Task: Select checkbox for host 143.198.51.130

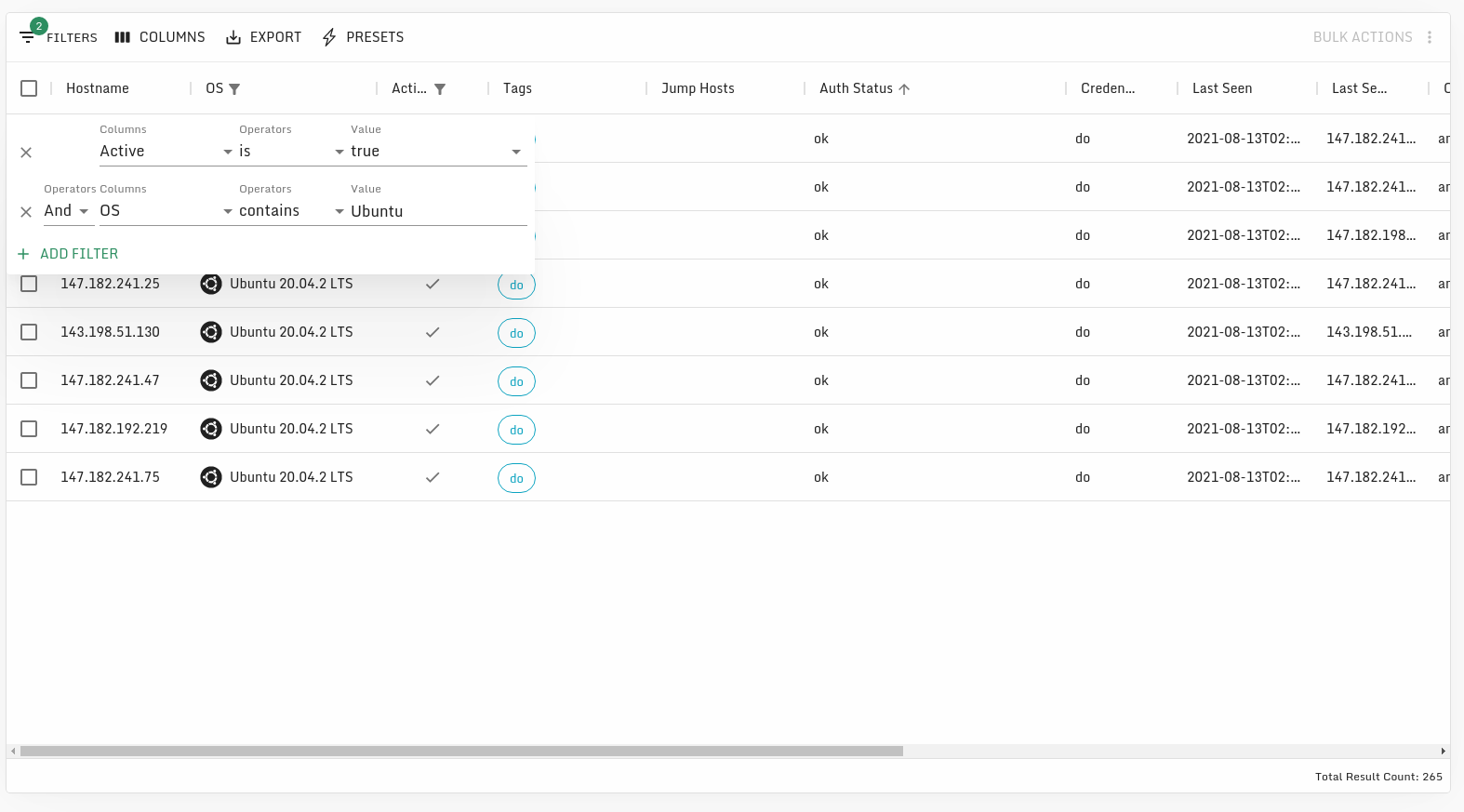Action: point(29,332)
